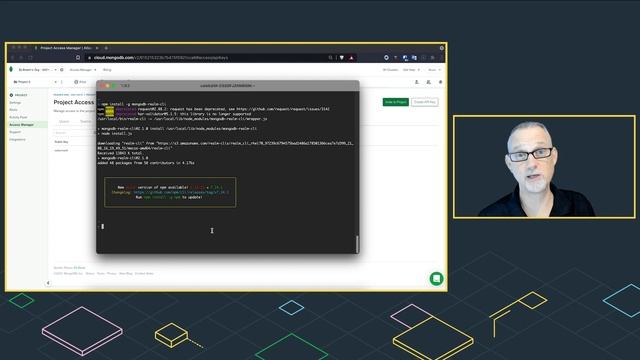Image resolution: width=640 pixels, height=360 pixels.
Task: Expand the Get Help dropdown
Action: [411, 70]
